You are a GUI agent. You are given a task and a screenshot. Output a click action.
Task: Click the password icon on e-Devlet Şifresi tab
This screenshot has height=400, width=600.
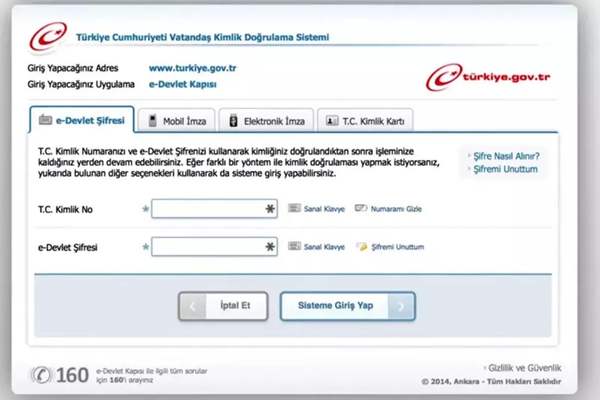pyautogui.click(x=45, y=119)
